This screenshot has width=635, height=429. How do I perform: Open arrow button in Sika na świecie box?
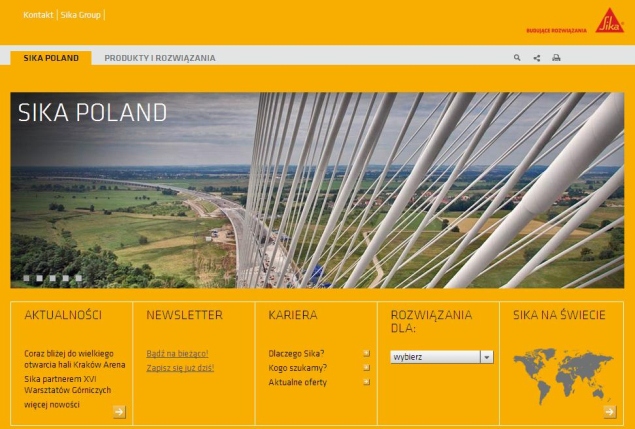pos(610,412)
